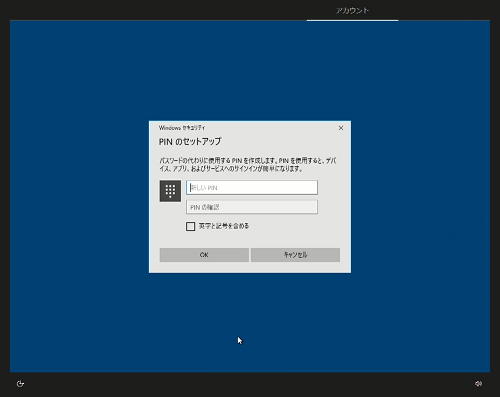The image size is (500, 397).
Task: Click the dark bottom bar between icons
Action: [250, 384]
